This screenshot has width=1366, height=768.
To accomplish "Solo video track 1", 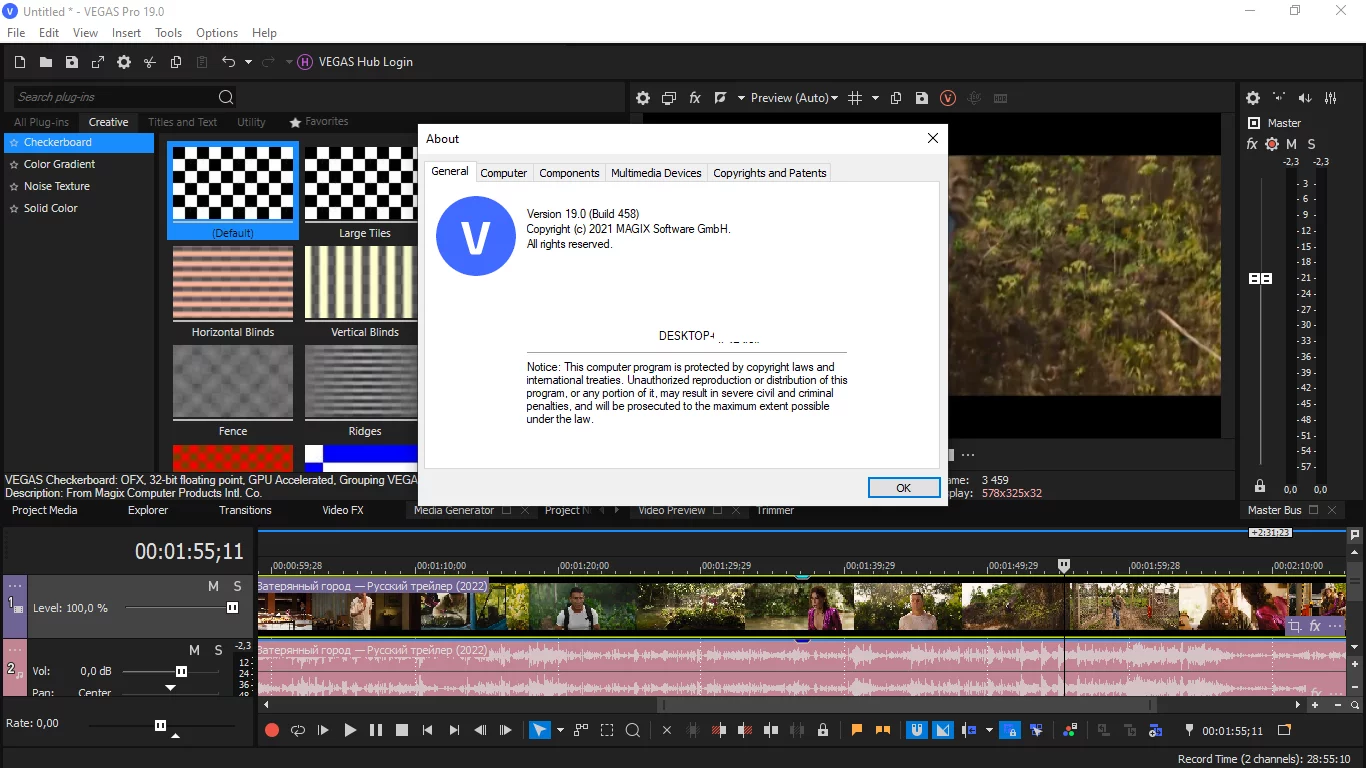I will 237,586.
